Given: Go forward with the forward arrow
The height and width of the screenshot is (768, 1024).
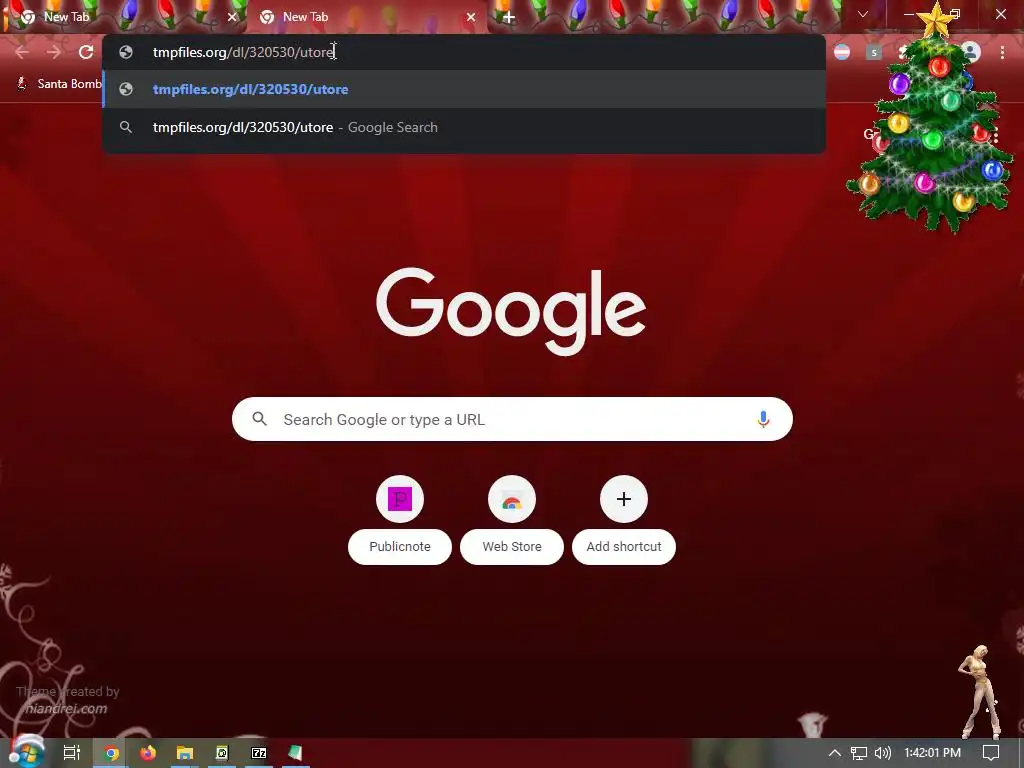Looking at the screenshot, I should (54, 52).
